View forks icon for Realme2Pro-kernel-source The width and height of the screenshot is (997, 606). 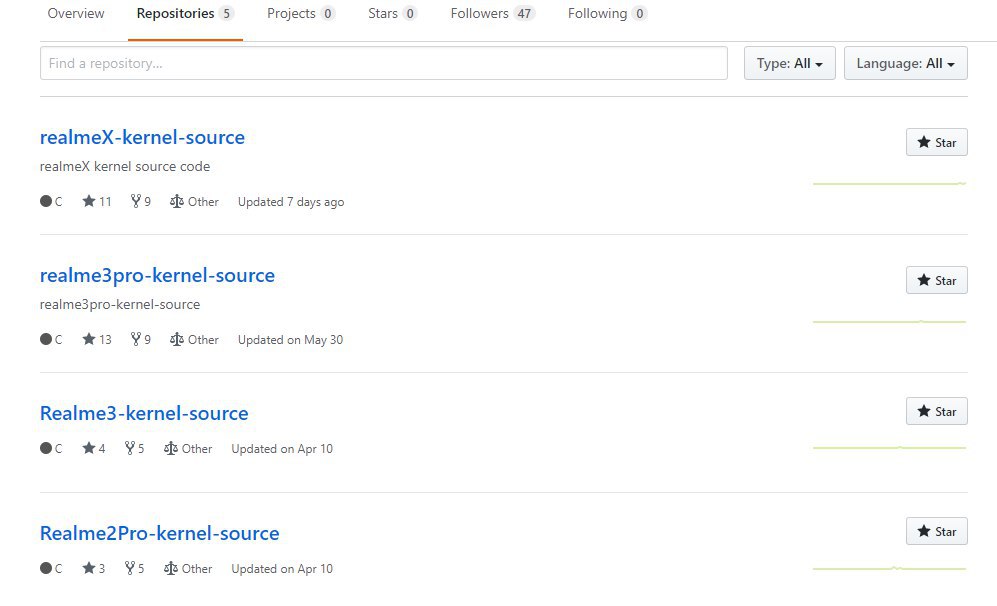[130, 568]
